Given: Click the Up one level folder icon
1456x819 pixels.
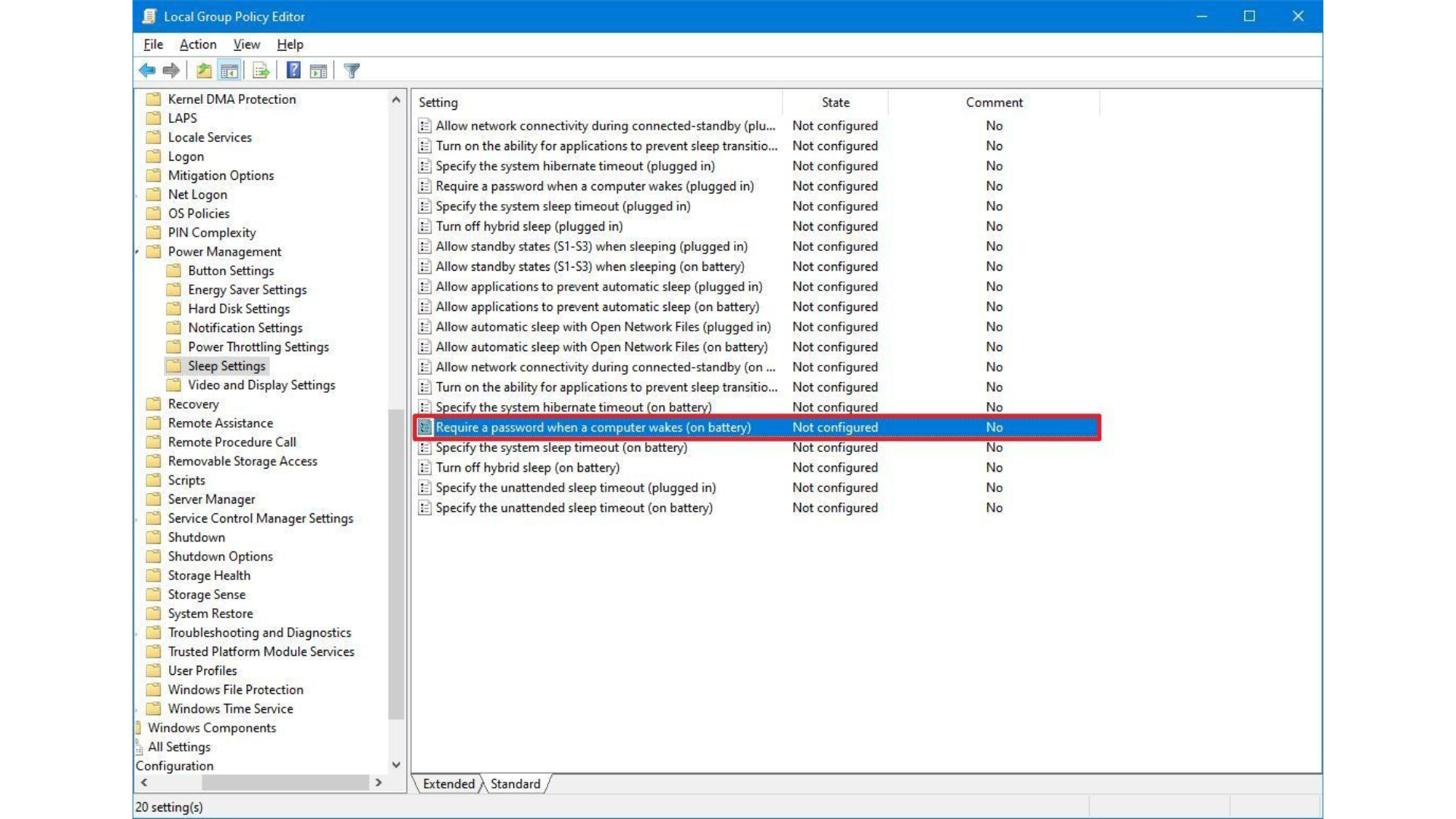Looking at the screenshot, I should tap(203, 71).
